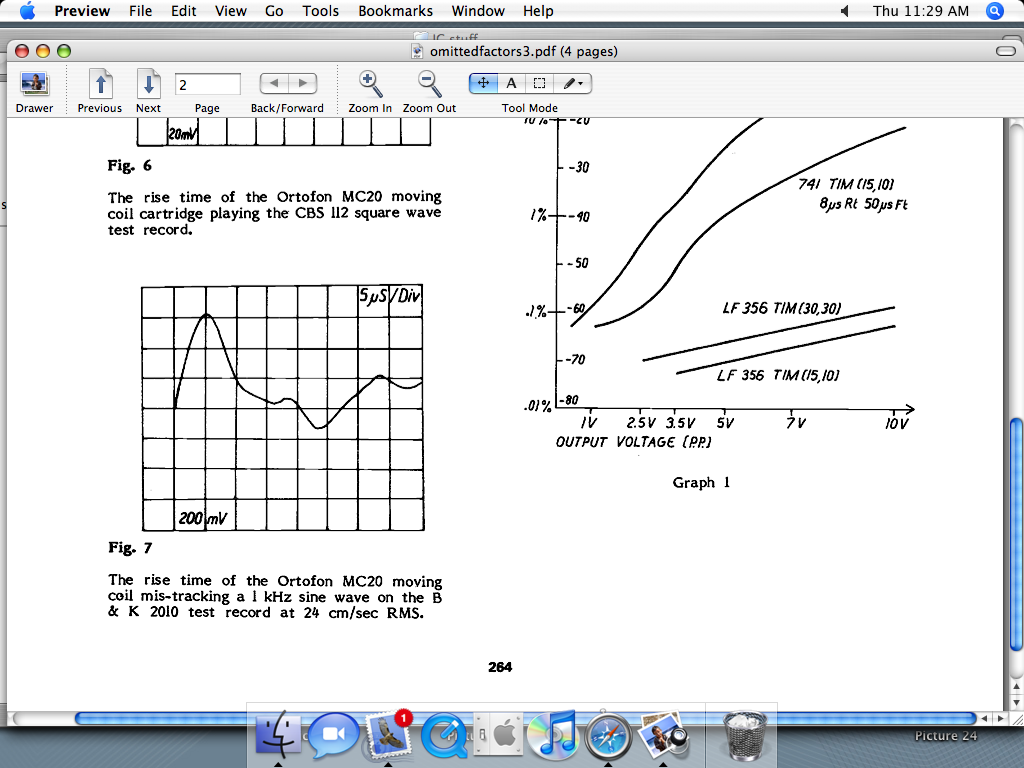The height and width of the screenshot is (768, 1024).
Task: Click the scroll up arrow
Action: click(1016, 687)
